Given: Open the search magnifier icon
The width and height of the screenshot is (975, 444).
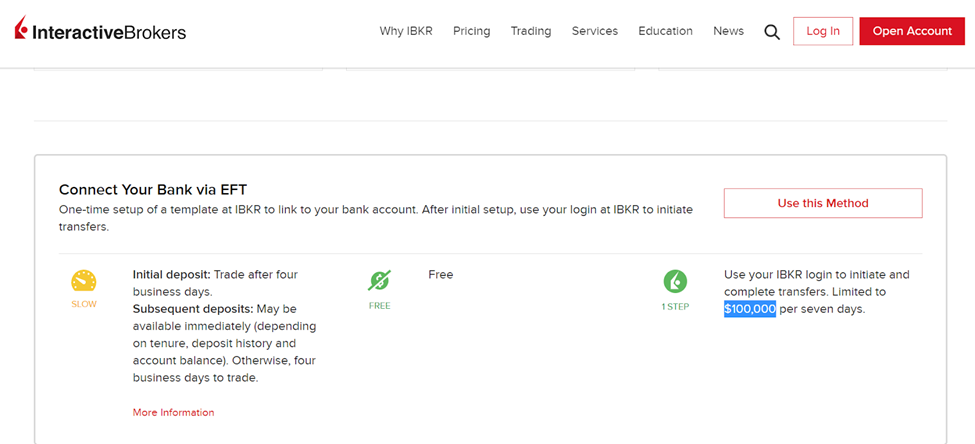Looking at the screenshot, I should coord(772,32).
